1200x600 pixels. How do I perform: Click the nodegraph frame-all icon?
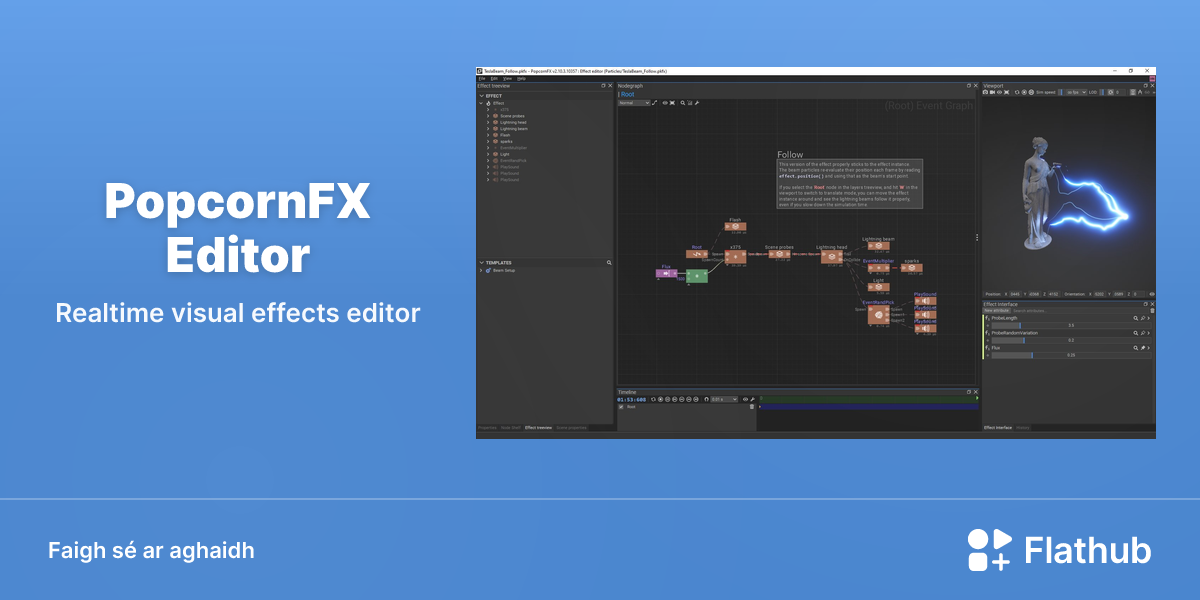(672, 103)
